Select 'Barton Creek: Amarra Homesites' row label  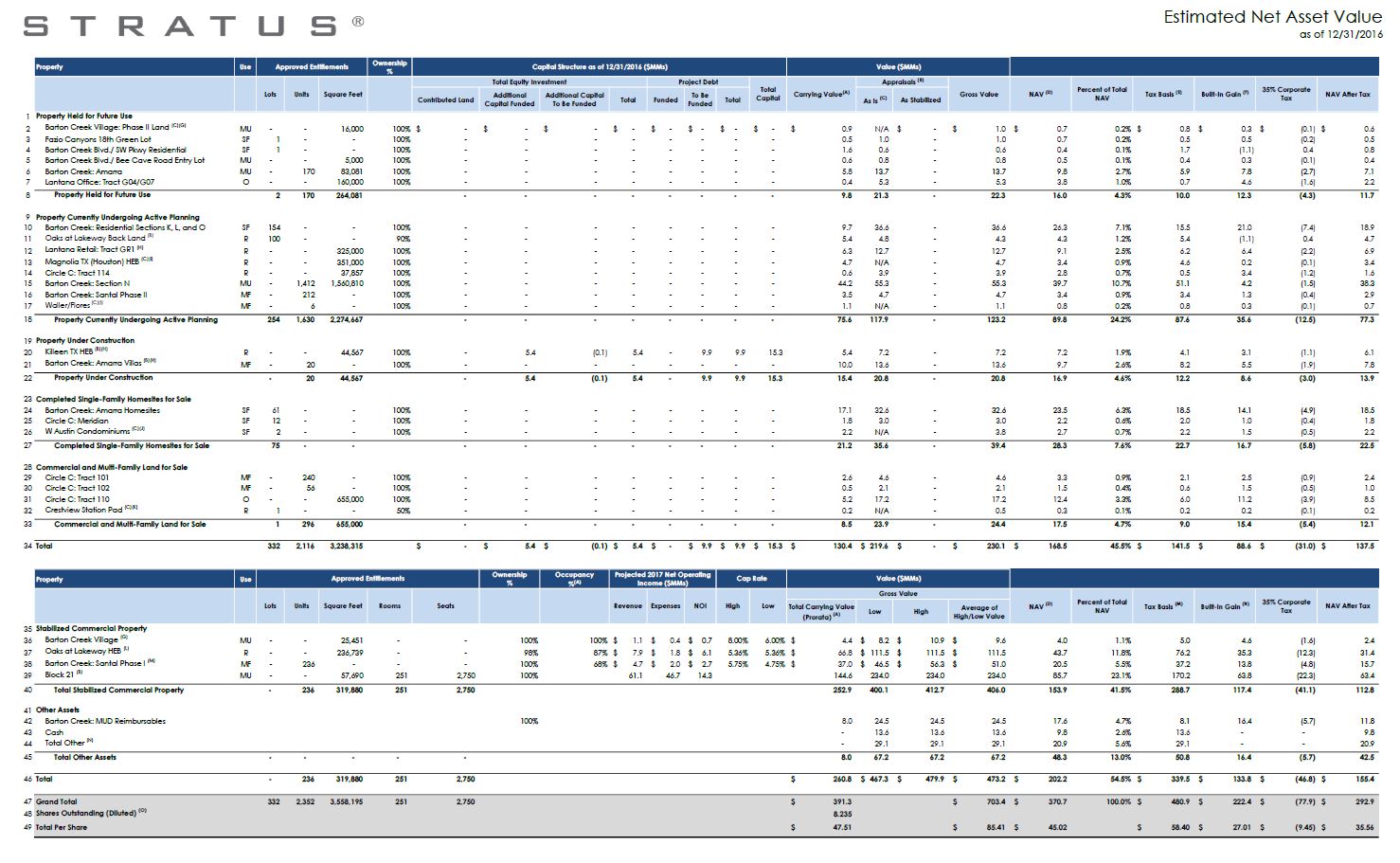(x=102, y=410)
